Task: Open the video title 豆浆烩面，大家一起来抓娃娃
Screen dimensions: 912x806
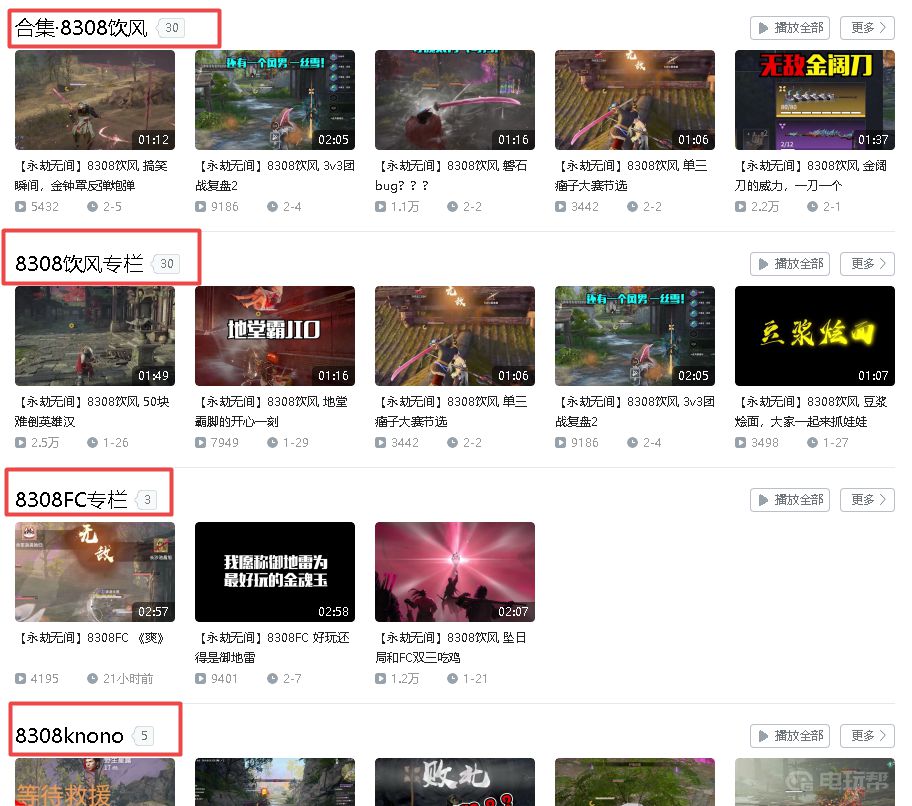Action: pyautogui.click(x=811, y=412)
